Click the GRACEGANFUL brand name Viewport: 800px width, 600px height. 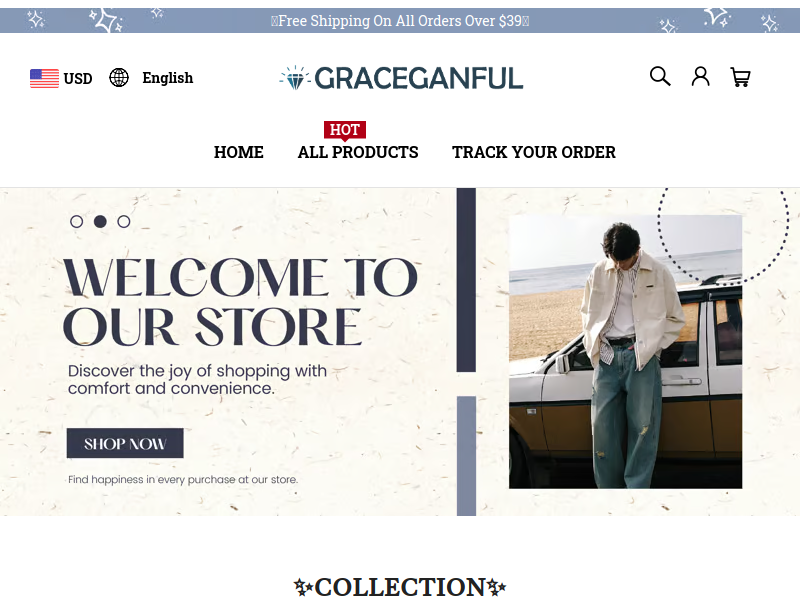418,78
